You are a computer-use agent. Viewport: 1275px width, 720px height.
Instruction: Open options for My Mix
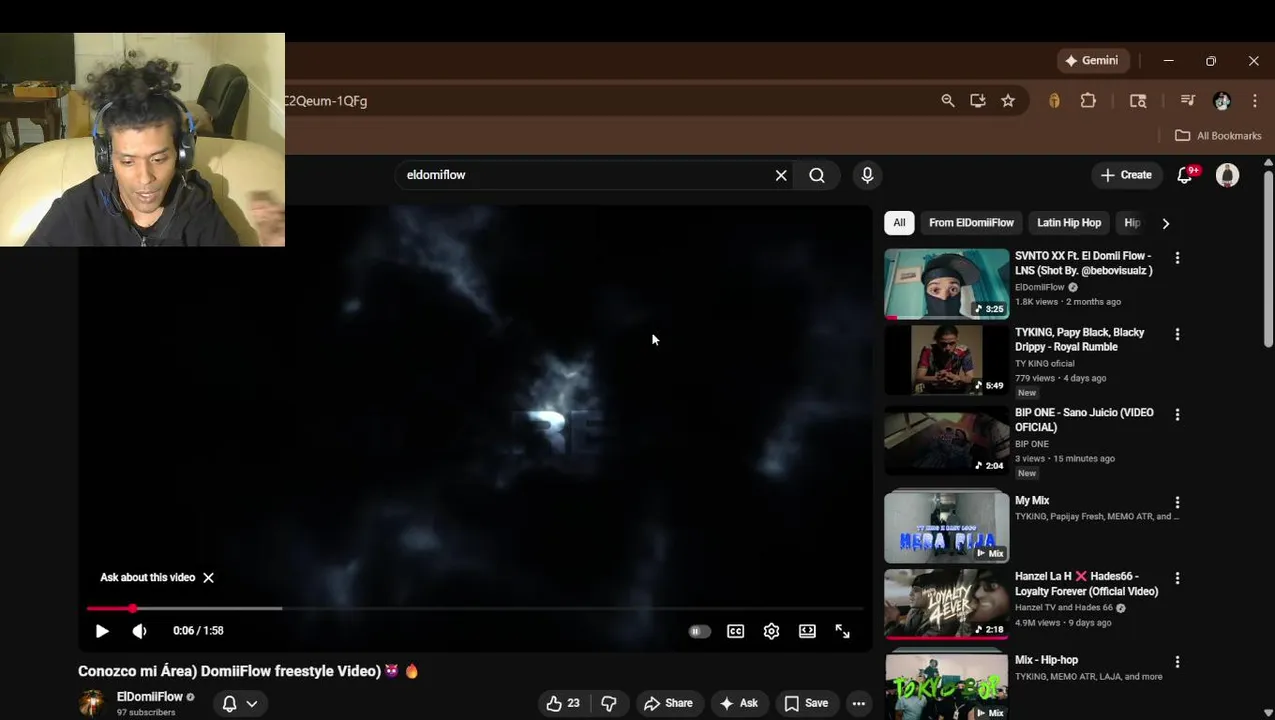(x=1177, y=502)
